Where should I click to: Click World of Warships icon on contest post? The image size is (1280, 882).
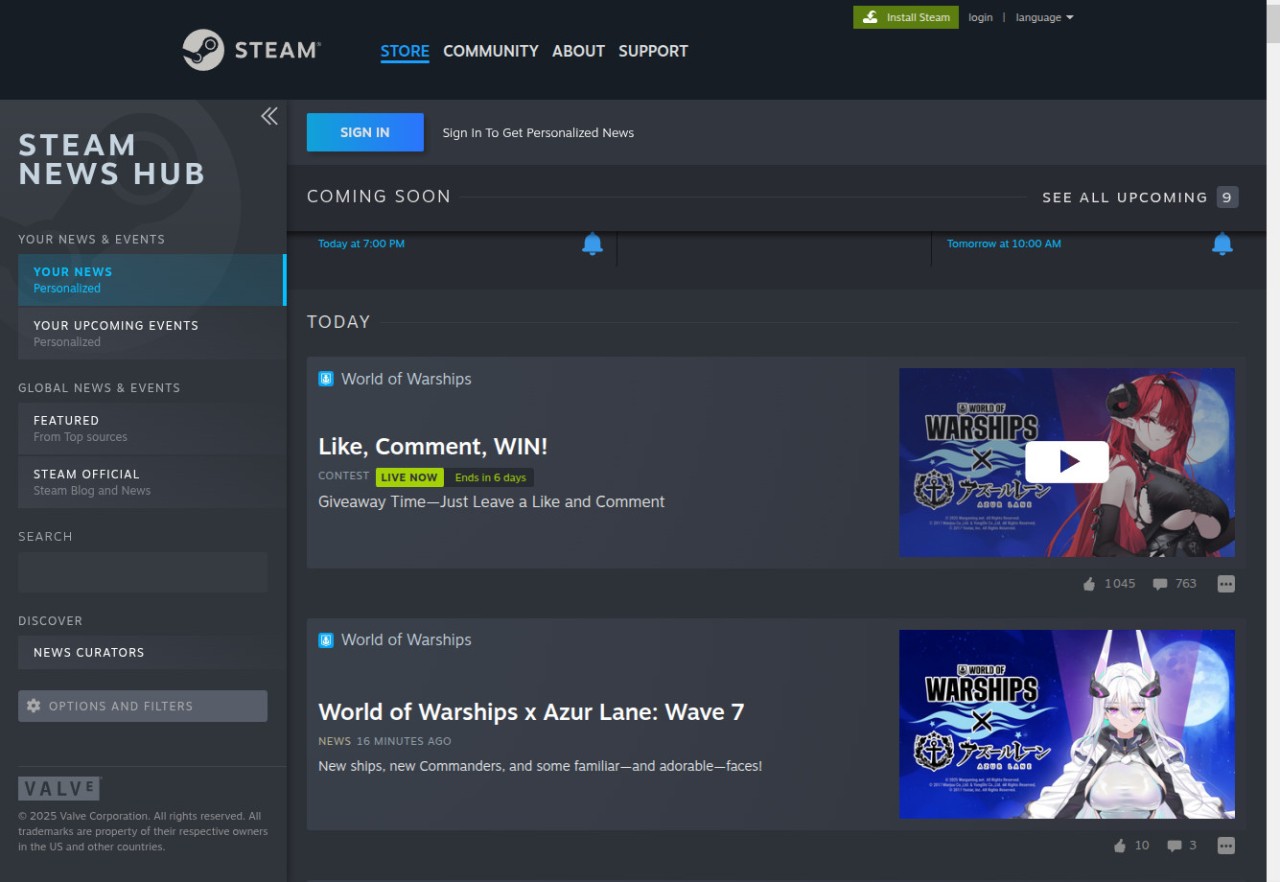(326, 379)
